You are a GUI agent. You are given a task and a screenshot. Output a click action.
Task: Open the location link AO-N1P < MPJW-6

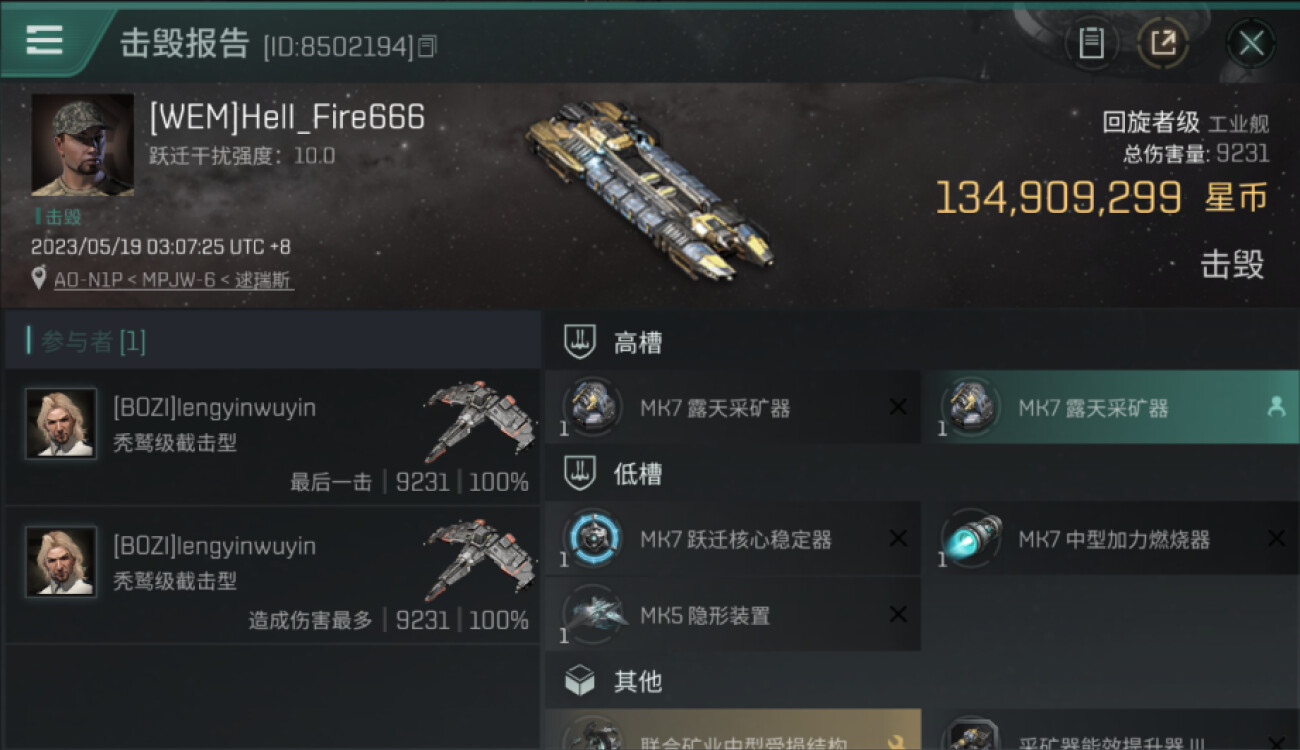tap(173, 280)
